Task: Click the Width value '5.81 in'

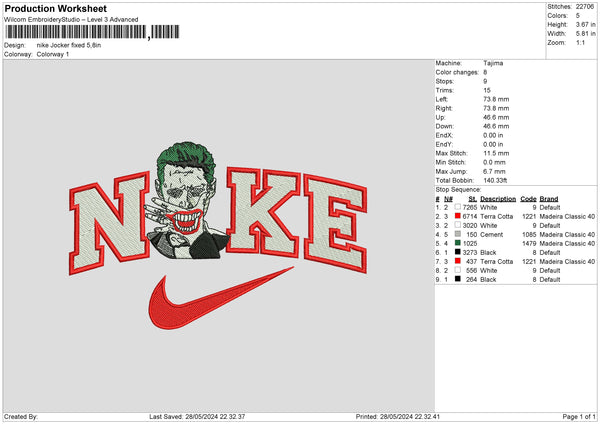Action: tap(585, 34)
